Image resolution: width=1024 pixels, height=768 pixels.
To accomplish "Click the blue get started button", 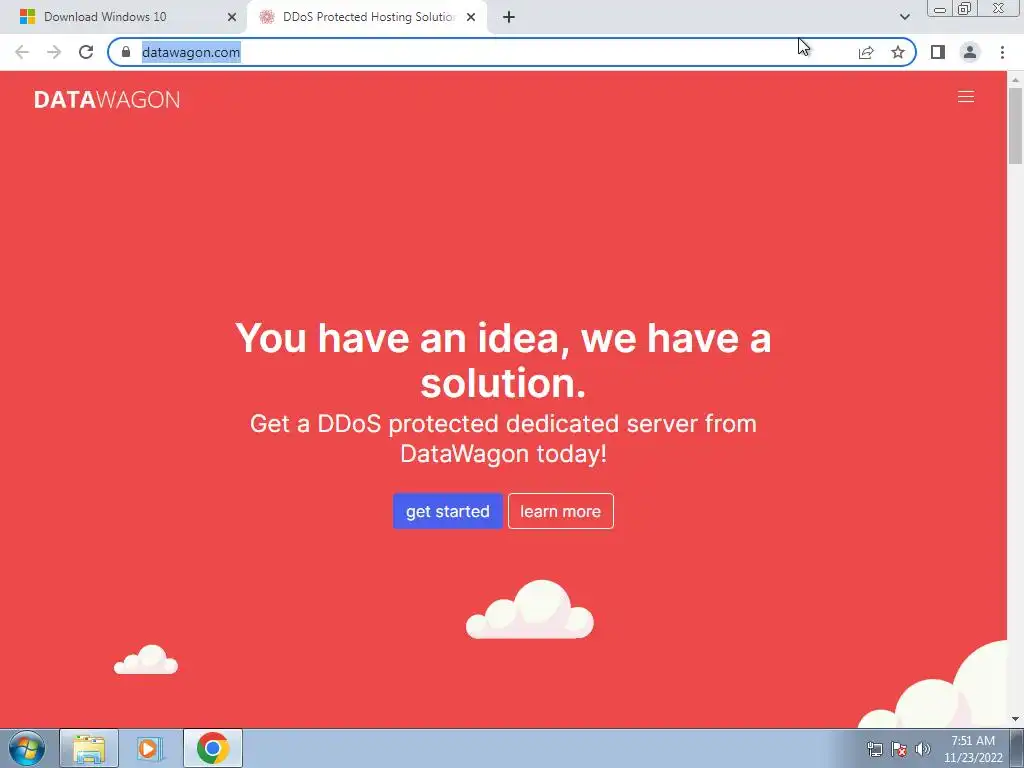I will point(447,511).
